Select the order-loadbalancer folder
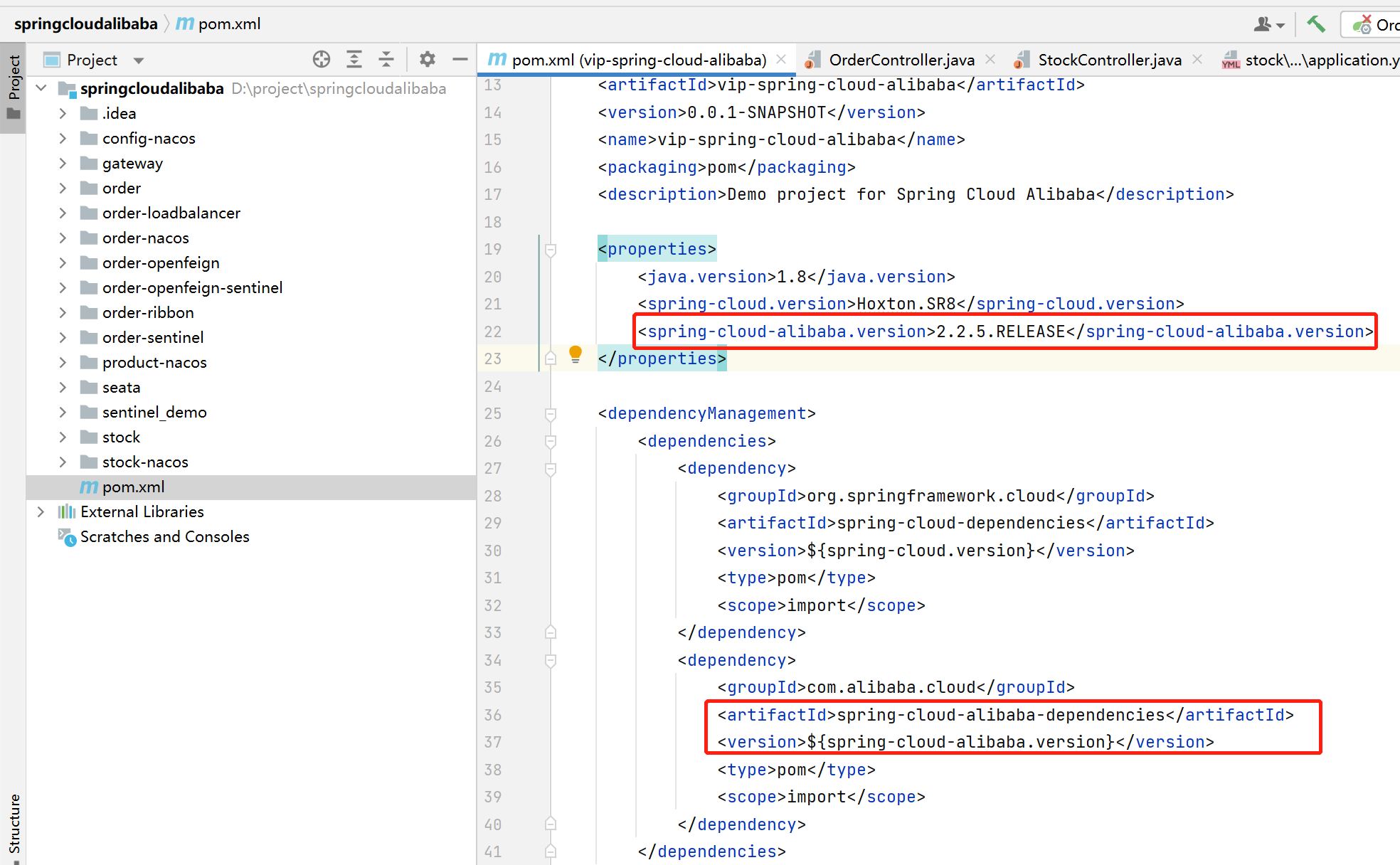1400x865 pixels. point(171,213)
